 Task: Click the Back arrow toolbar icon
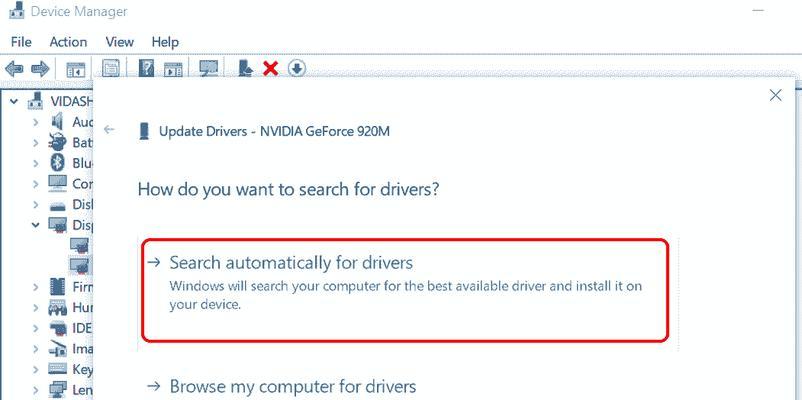click(14, 68)
